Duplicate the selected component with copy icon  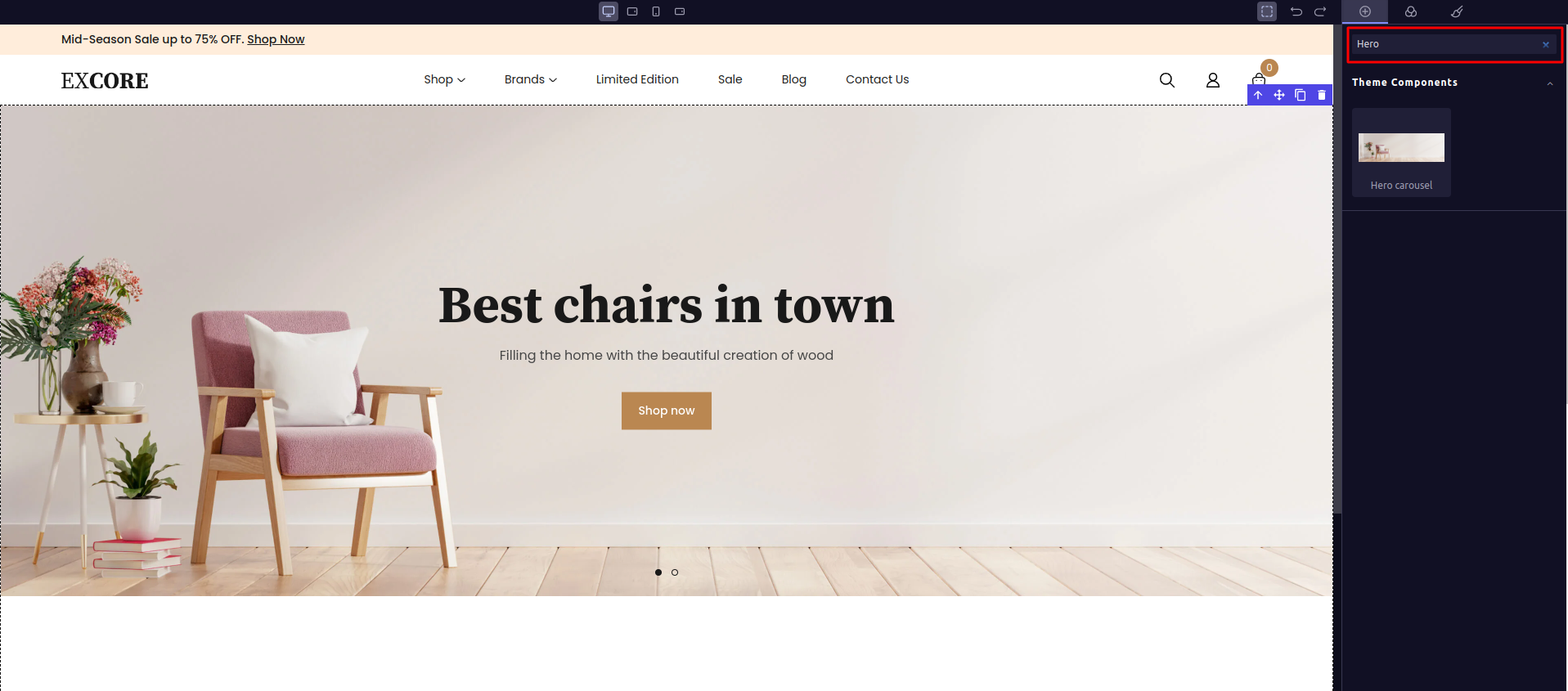tap(1301, 95)
